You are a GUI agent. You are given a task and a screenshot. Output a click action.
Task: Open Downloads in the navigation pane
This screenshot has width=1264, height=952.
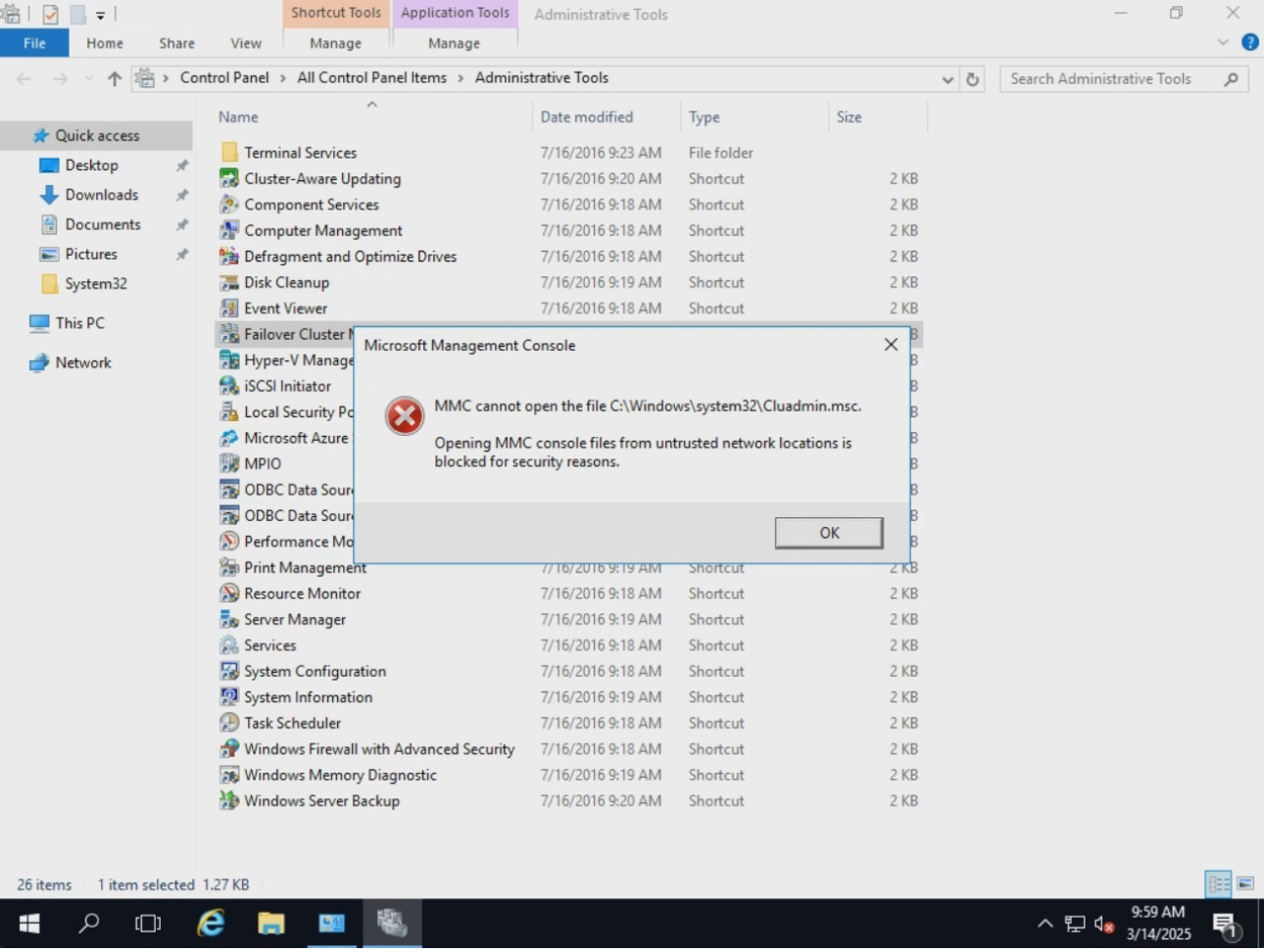[101, 195]
